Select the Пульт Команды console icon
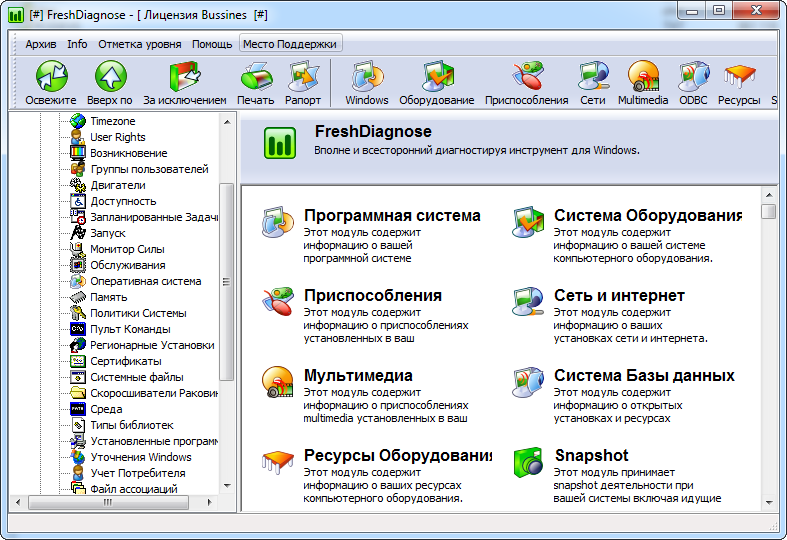The image size is (787, 540). 78,329
